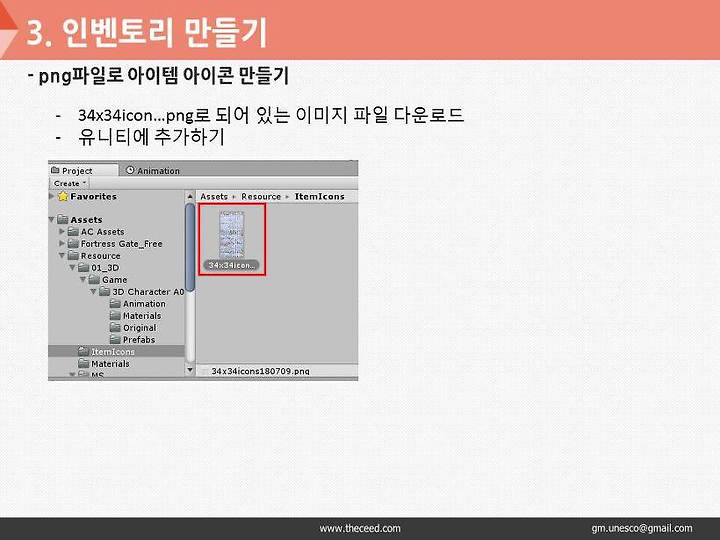Image resolution: width=720 pixels, height=540 pixels.
Task: Open the Prefabs folder
Action: (133, 339)
